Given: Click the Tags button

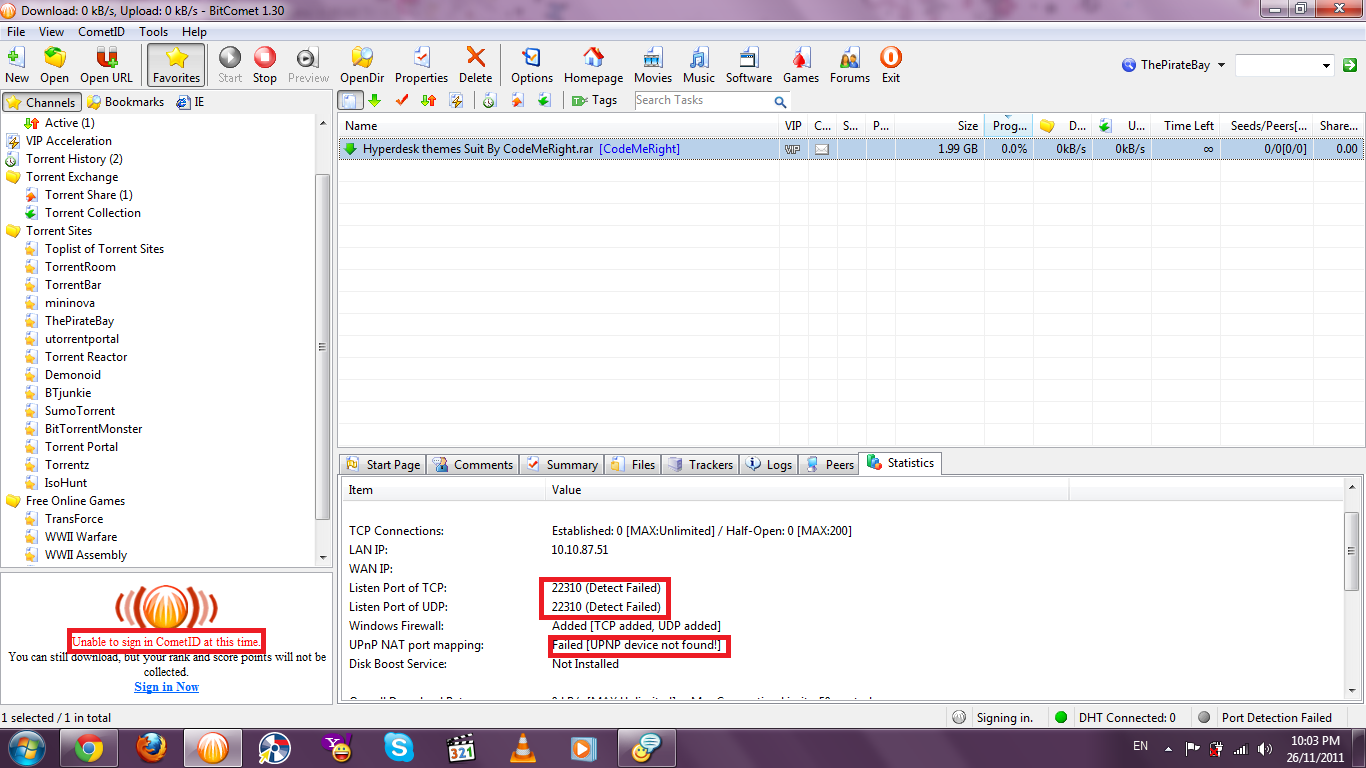Looking at the screenshot, I should point(595,100).
